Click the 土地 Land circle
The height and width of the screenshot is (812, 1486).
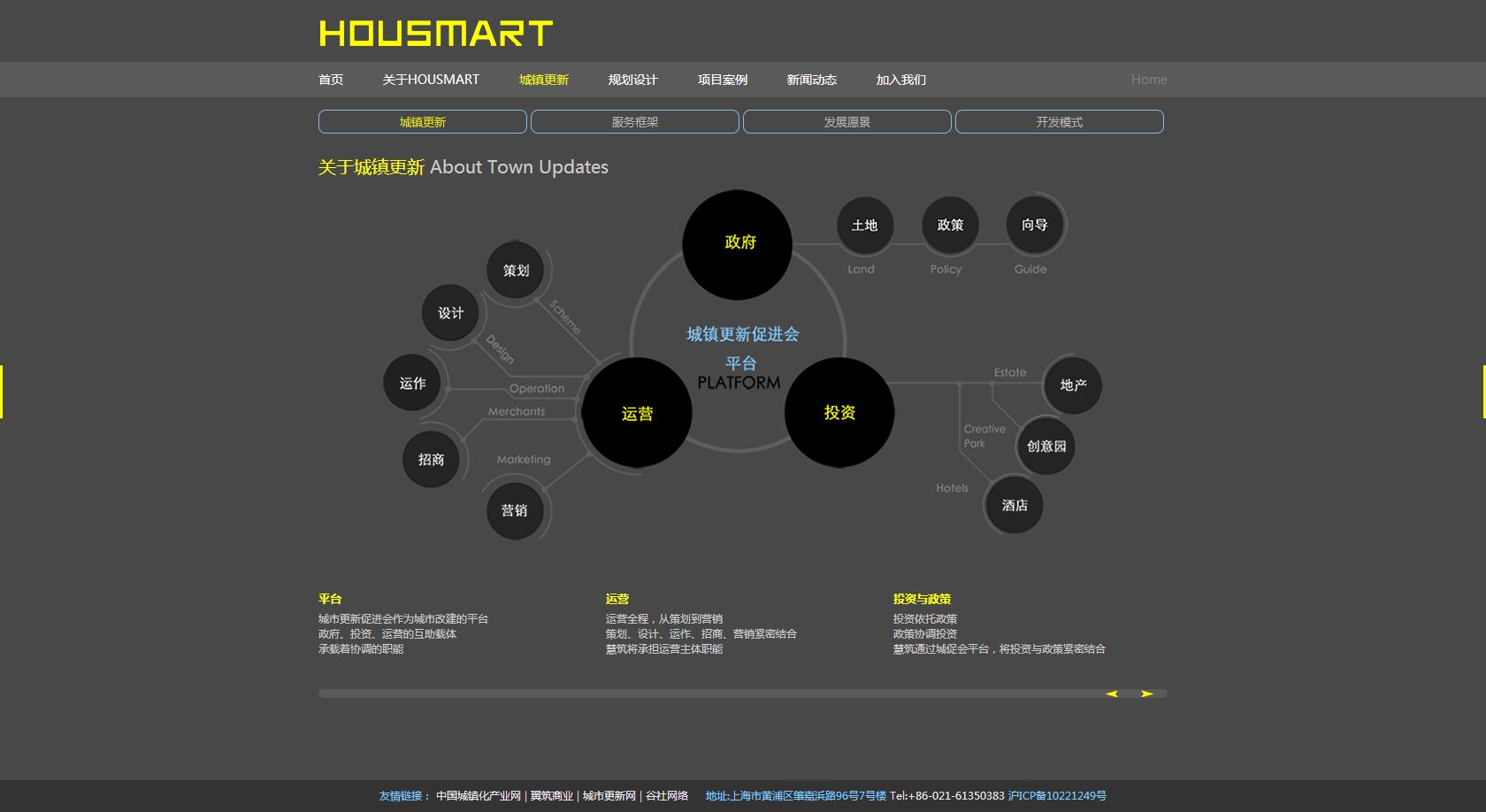click(x=864, y=226)
